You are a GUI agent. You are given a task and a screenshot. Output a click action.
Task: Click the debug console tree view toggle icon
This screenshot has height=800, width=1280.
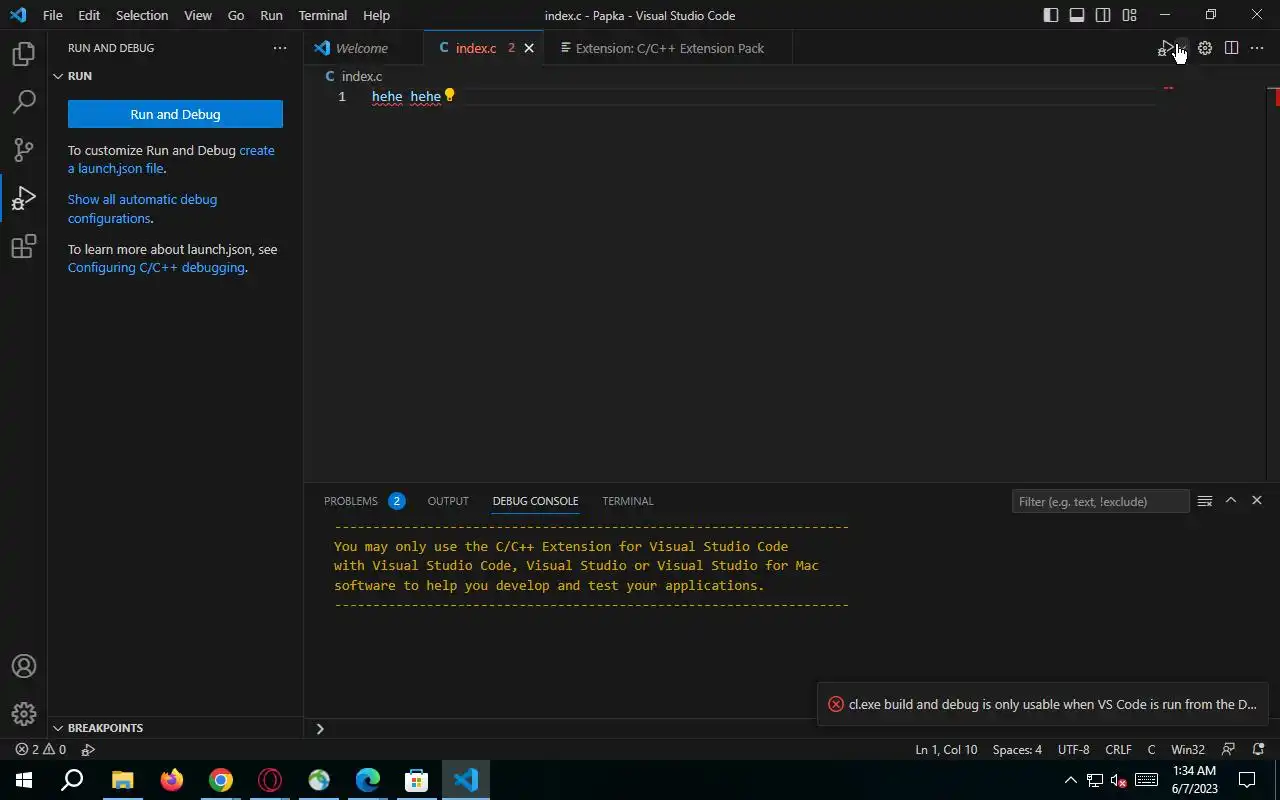(1205, 501)
